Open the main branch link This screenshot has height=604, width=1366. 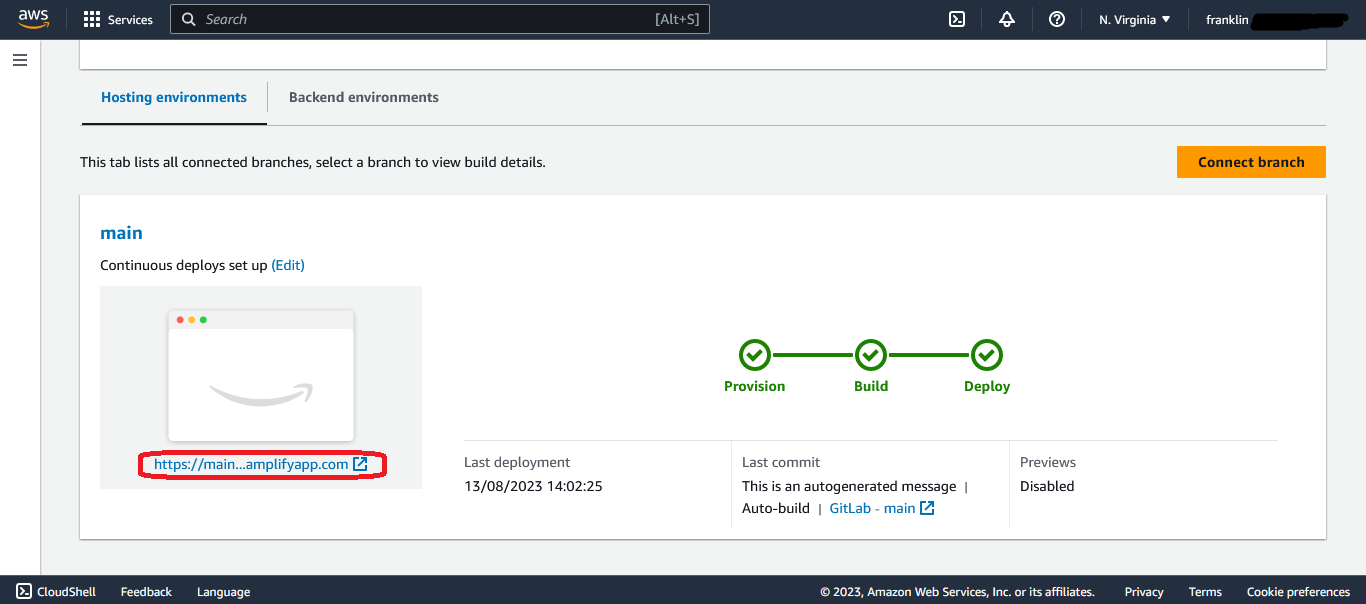point(121,233)
